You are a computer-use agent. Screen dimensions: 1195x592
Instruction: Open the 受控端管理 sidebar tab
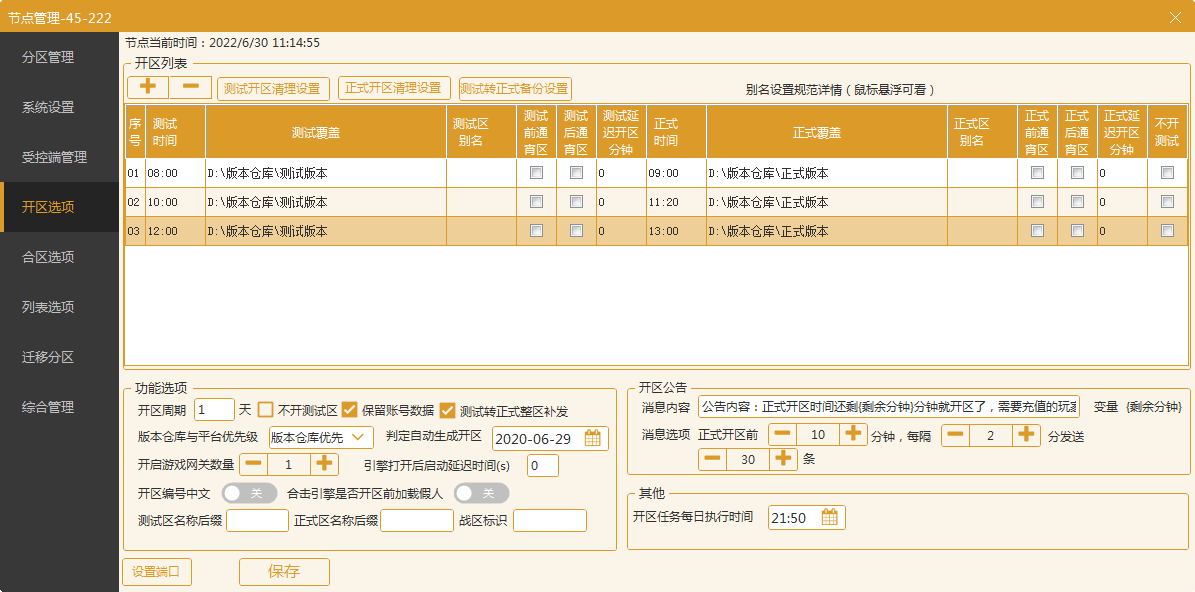pos(54,157)
